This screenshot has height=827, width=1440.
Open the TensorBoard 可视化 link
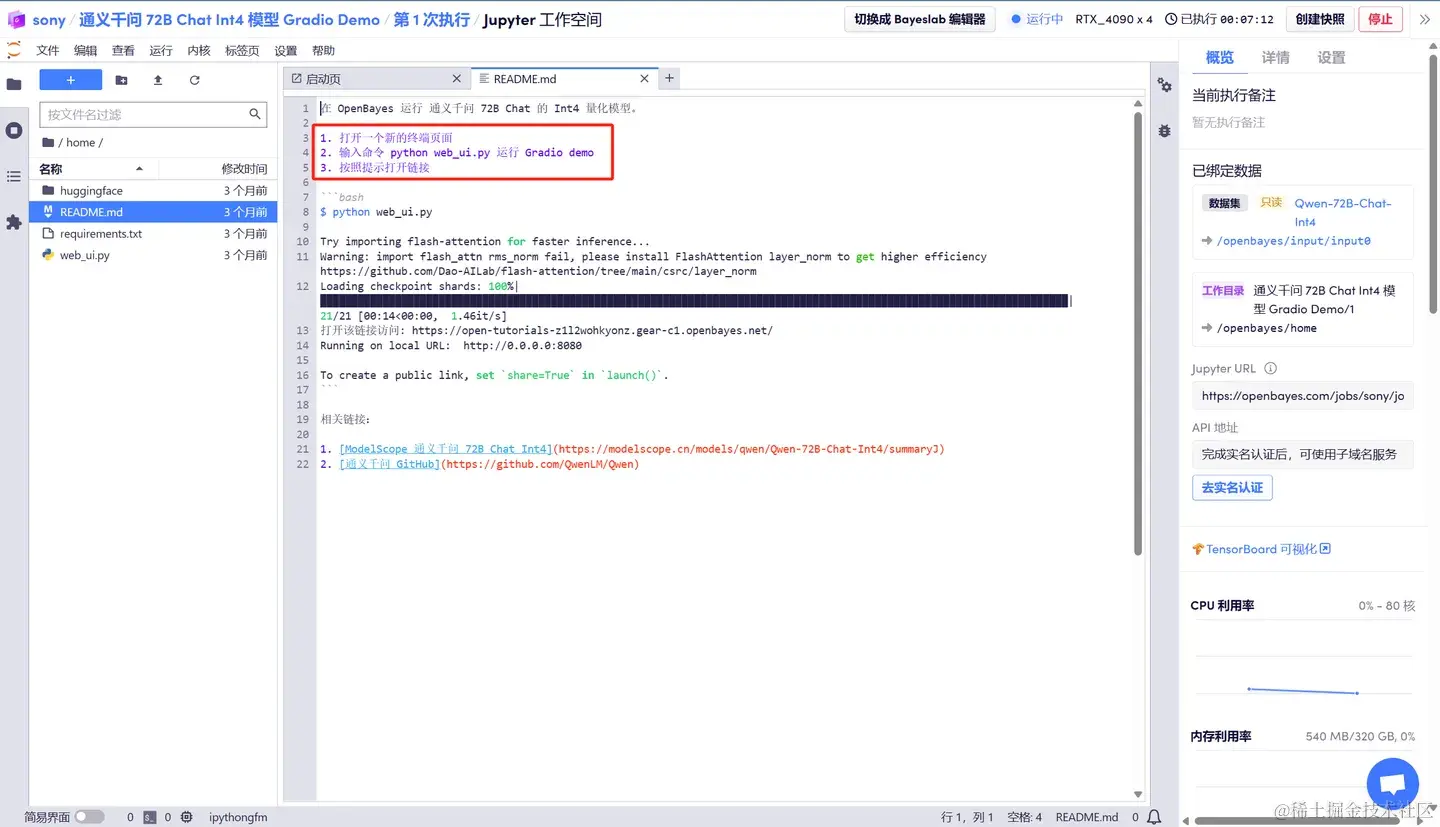[1262, 549]
